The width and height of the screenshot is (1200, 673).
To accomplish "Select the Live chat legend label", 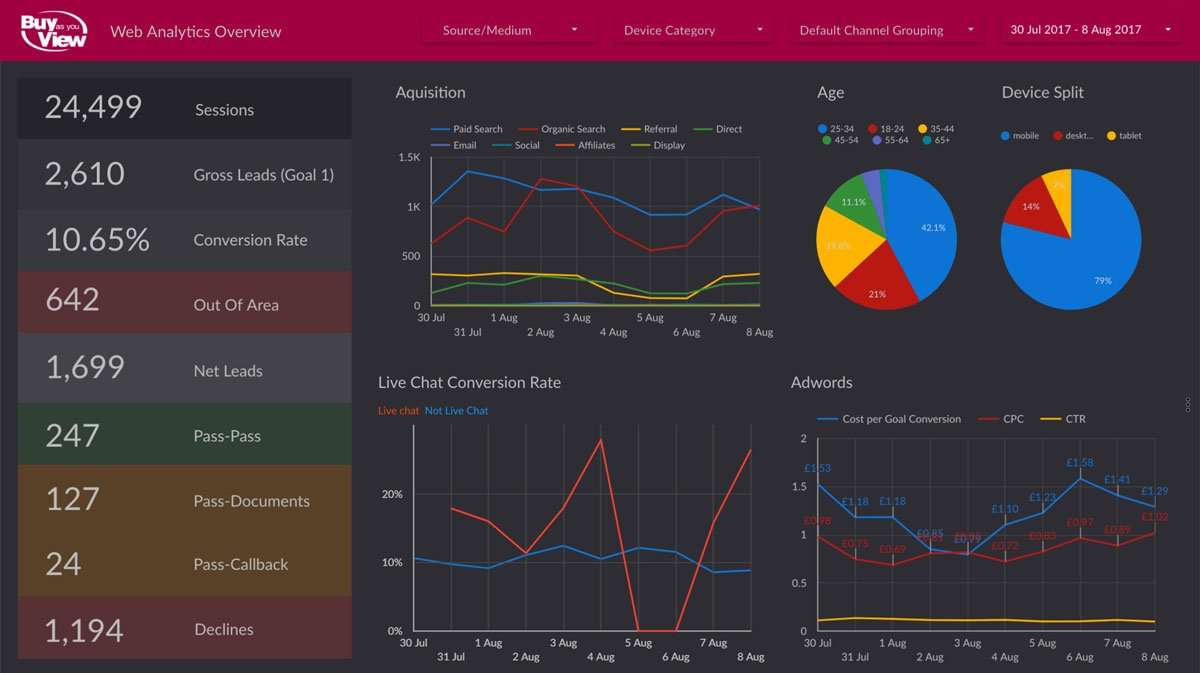I will click(399, 411).
